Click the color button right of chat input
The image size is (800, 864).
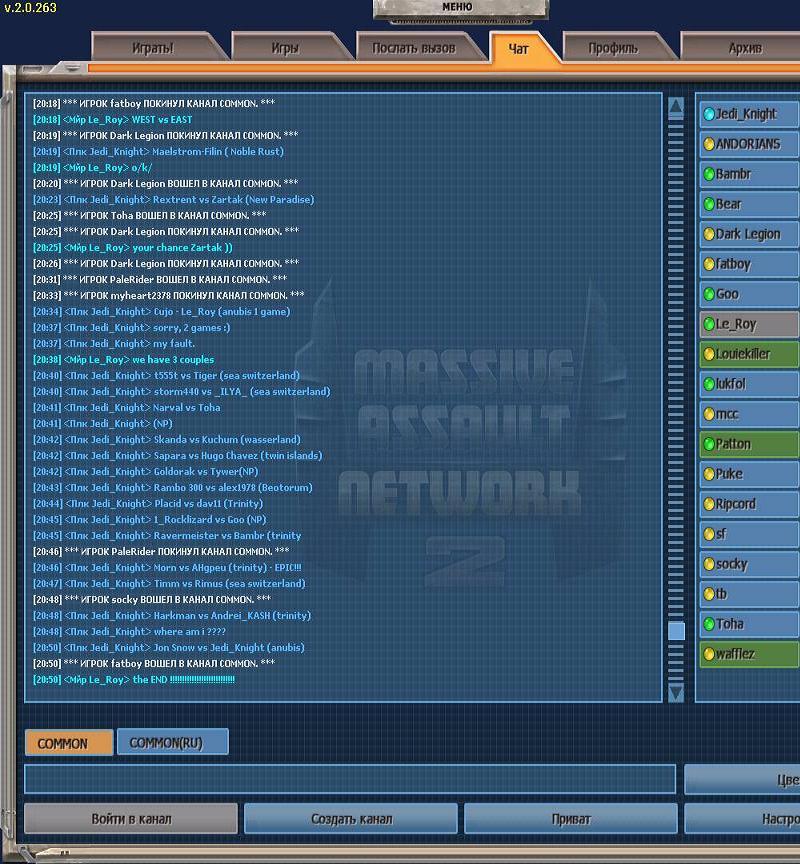[x=742, y=779]
